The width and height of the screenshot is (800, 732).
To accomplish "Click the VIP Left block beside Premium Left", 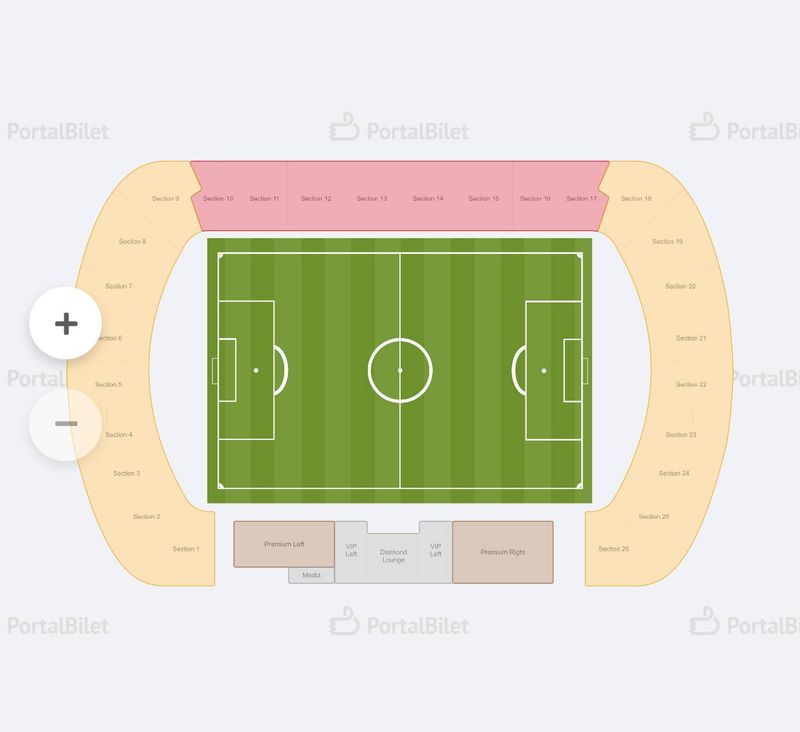I will click(x=351, y=550).
